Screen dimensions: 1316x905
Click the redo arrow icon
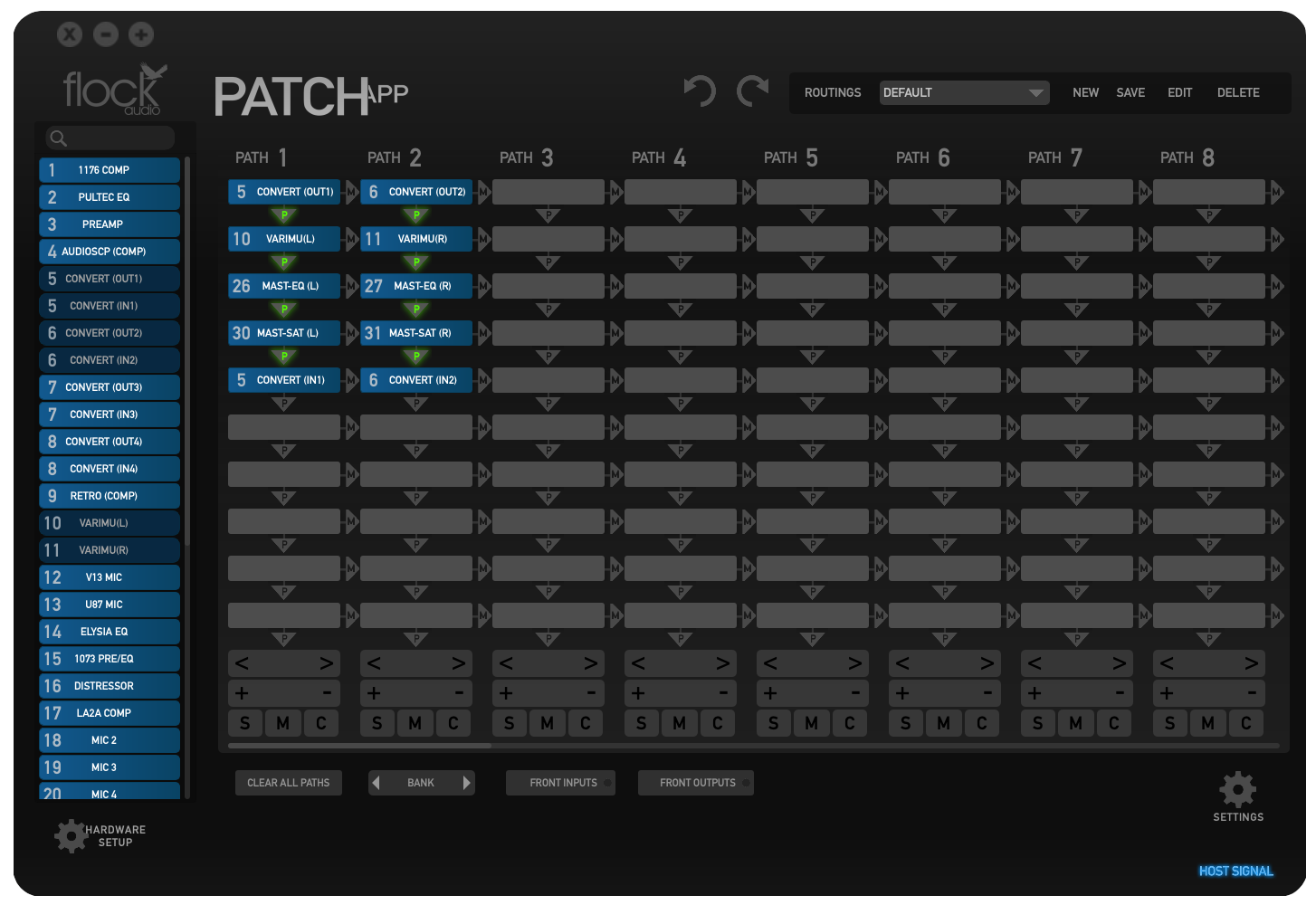(x=752, y=90)
